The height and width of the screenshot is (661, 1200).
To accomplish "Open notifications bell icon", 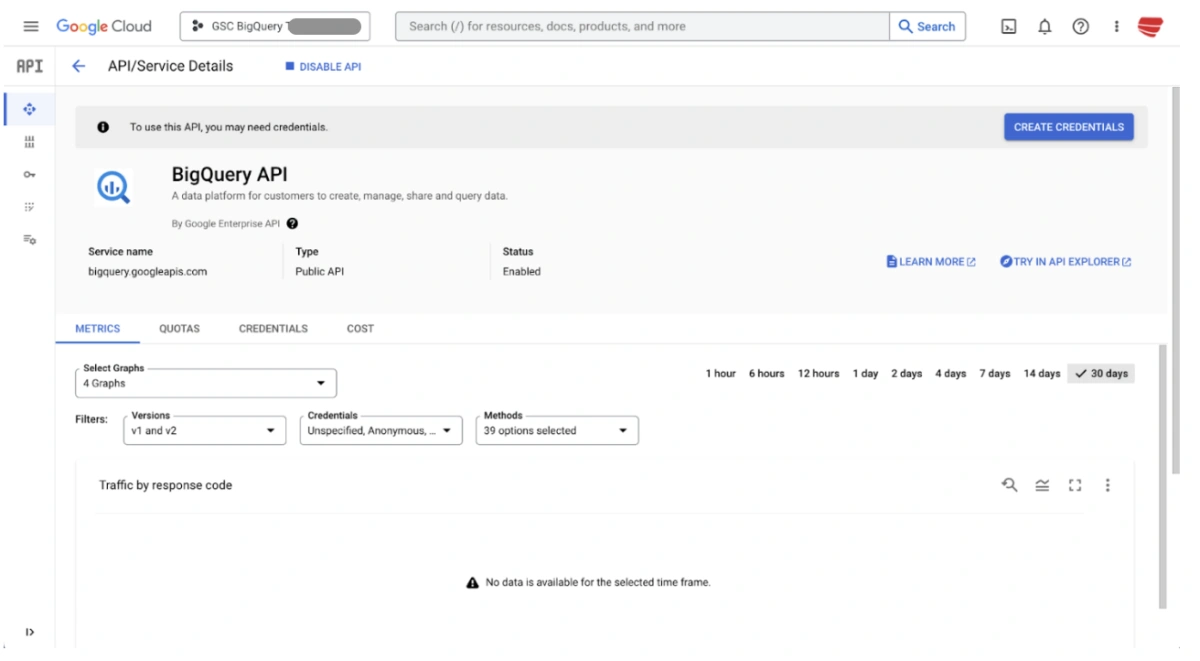I will pos(1044,26).
